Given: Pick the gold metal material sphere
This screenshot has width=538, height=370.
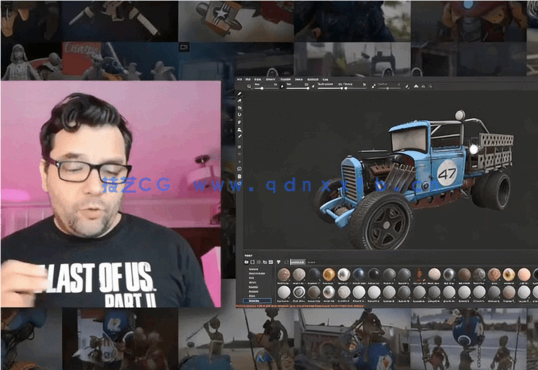Looking at the screenshot, I should coord(329,275).
